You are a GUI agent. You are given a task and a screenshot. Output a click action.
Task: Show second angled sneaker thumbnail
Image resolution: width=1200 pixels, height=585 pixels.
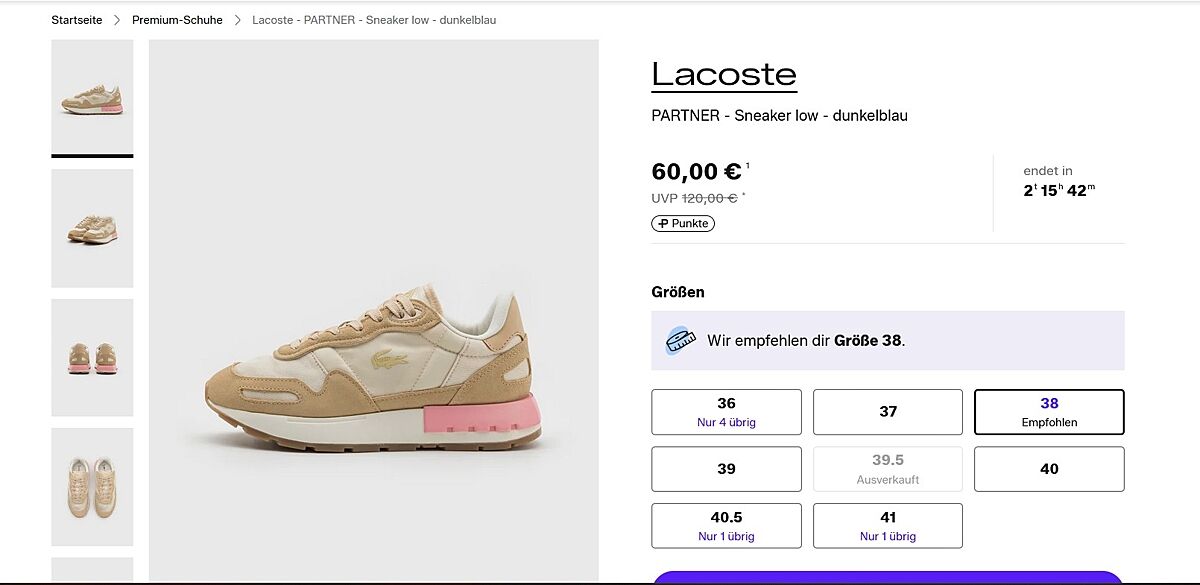tap(92, 228)
